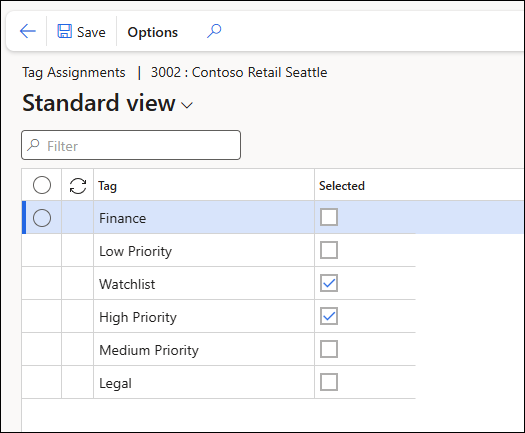
Task: Check the Low Priority checkbox
Action: [329, 250]
